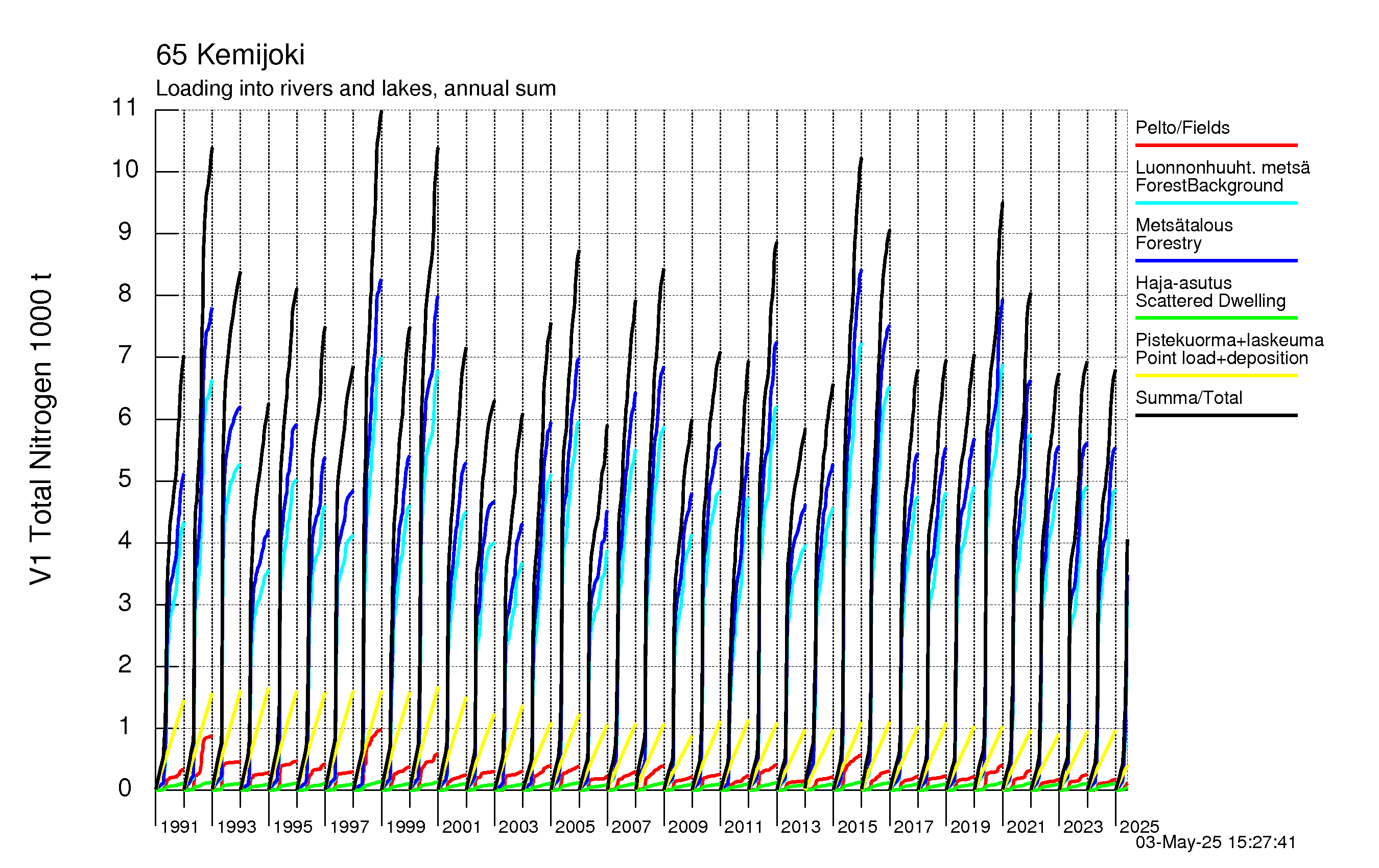The height and width of the screenshot is (868, 1379).
Task: Click the chart title '65 Kemijoki'
Action: tap(230, 56)
